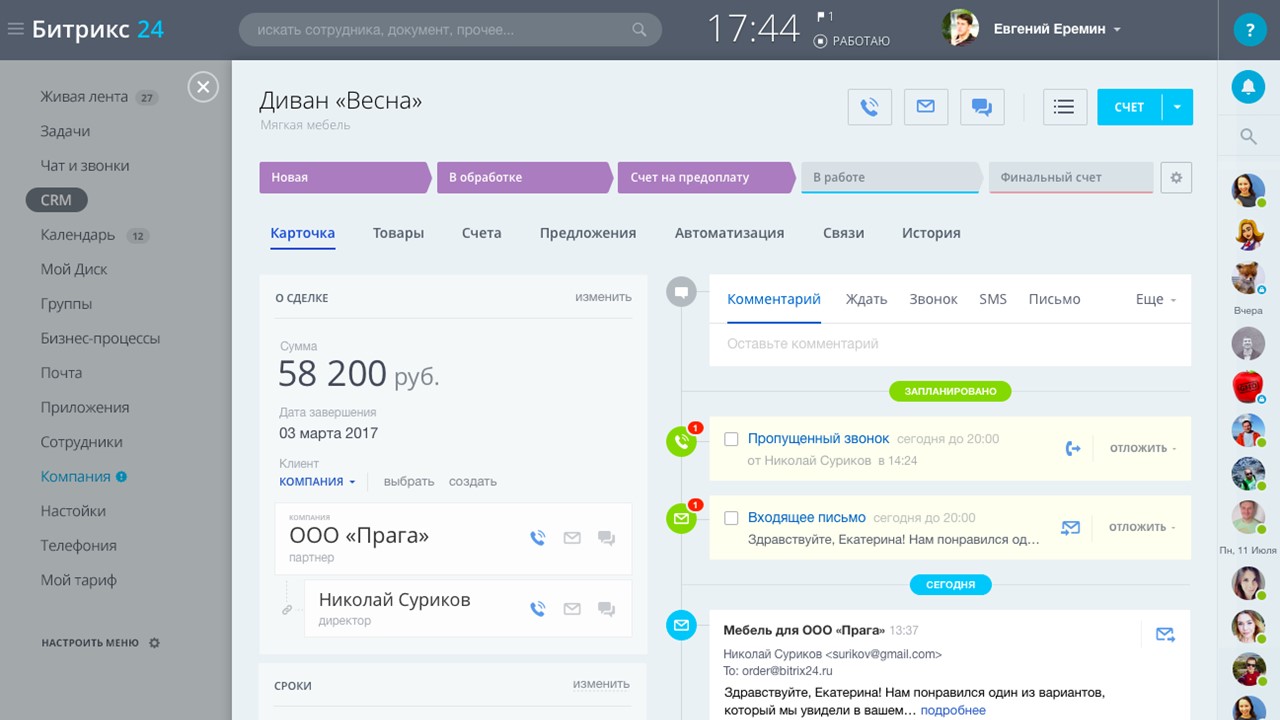
Task: Switch to the Товары tab
Action: point(398,233)
